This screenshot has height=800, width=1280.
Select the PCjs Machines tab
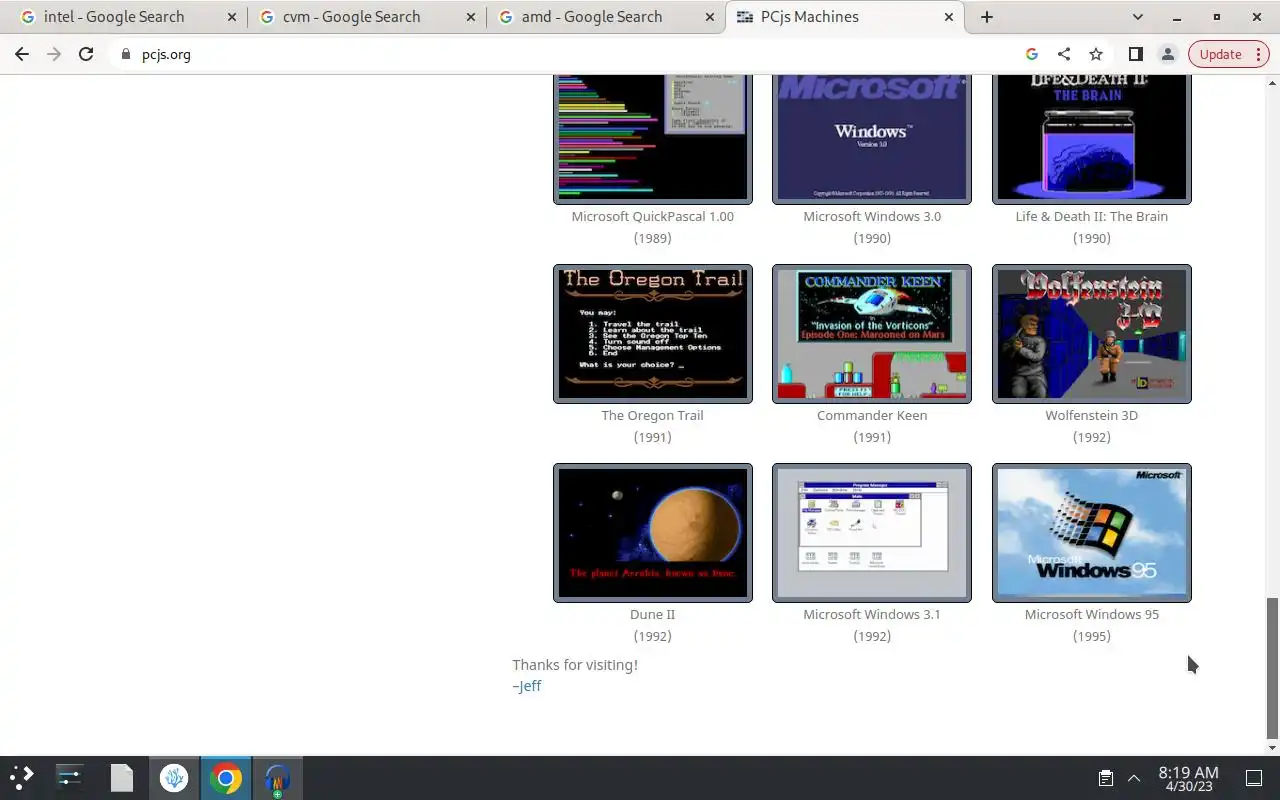845,17
